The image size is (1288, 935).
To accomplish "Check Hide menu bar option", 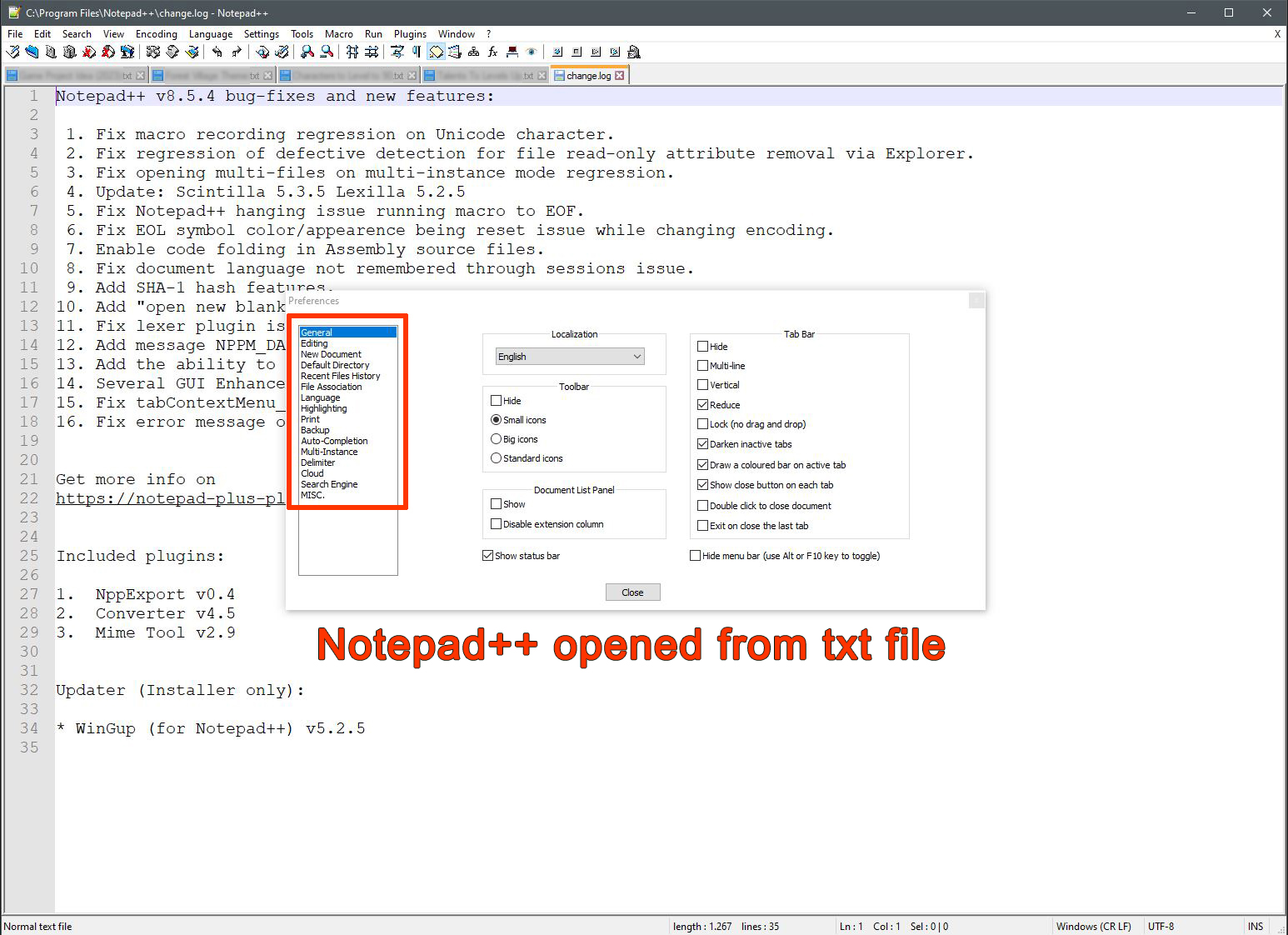I will pos(696,555).
